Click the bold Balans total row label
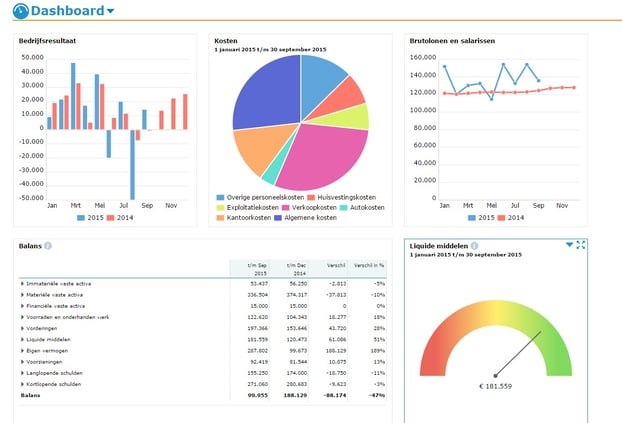 [30, 395]
